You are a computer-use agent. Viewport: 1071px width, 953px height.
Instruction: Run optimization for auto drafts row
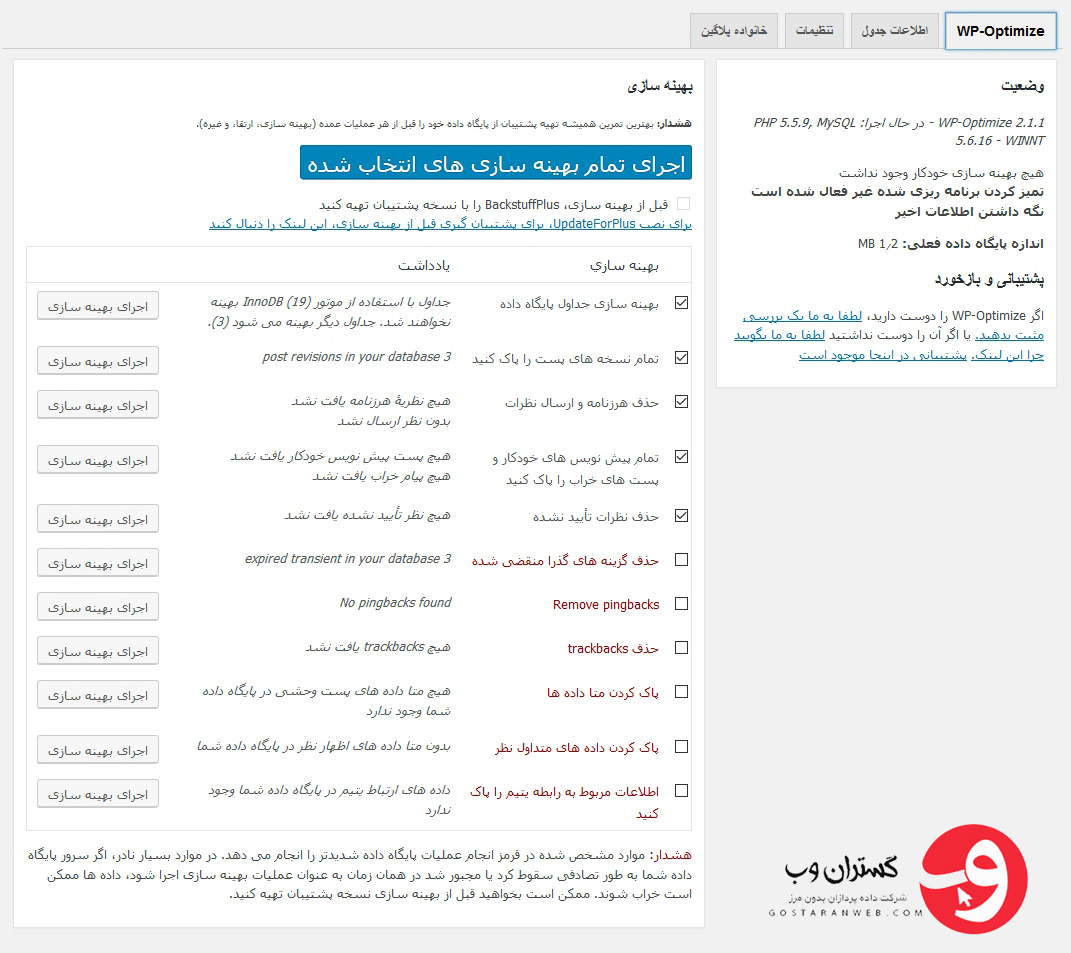[x=98, y=460]
